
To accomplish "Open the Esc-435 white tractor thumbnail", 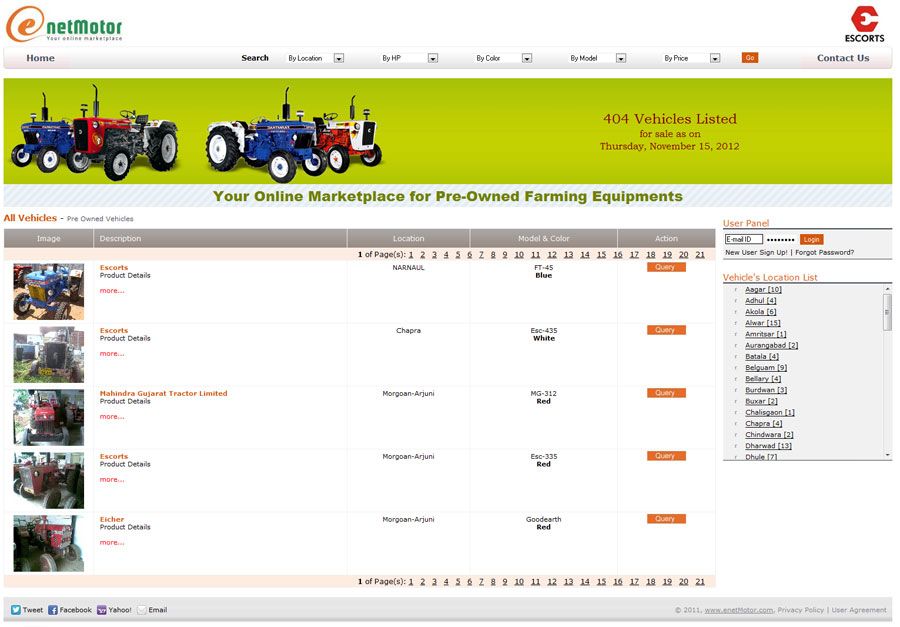I will click(49, 355).
